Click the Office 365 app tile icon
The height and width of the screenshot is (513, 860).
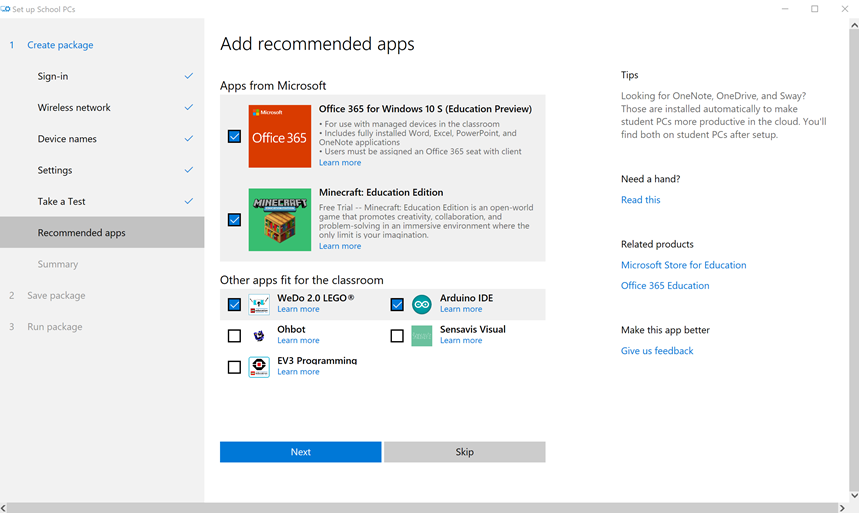pyautogui.click(x=280, y=136)
